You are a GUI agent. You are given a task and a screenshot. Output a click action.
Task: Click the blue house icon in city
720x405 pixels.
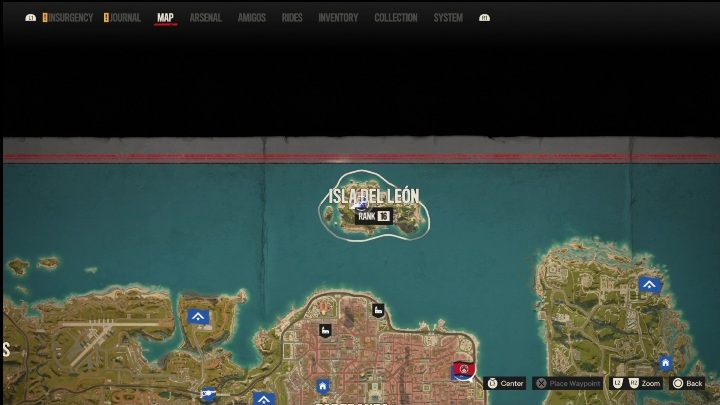[322, 386]
